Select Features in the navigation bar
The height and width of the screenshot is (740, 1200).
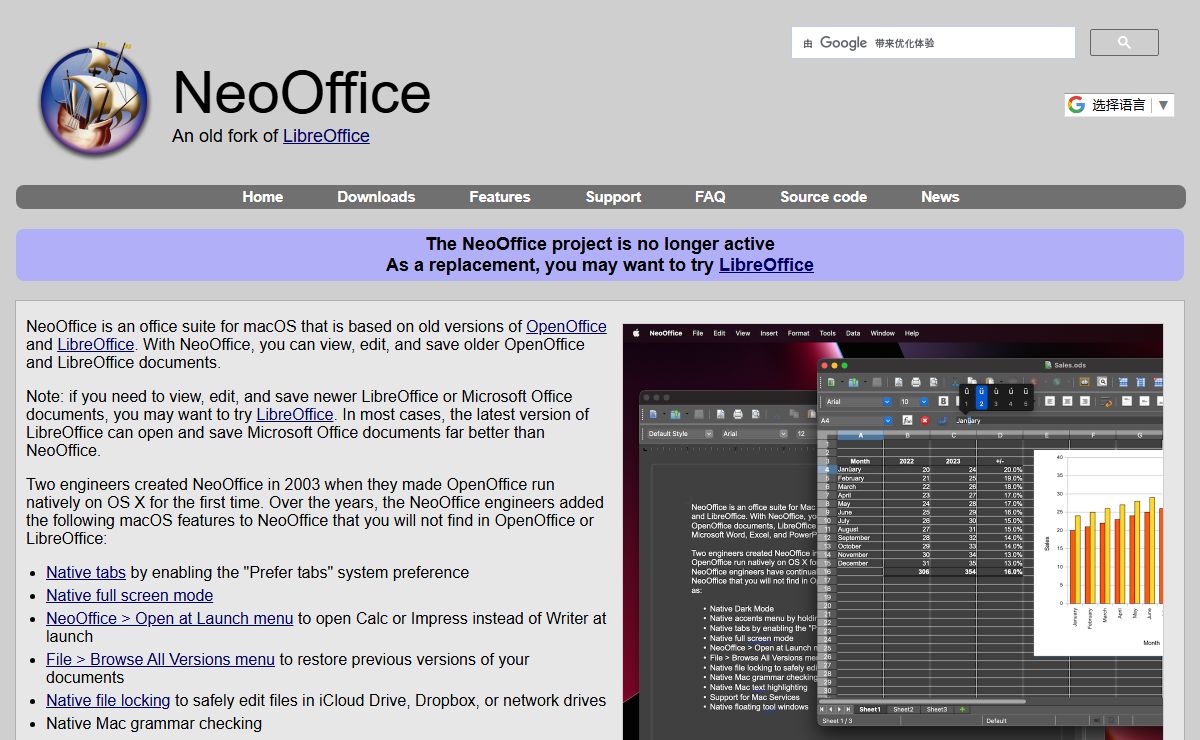click(x=499, y=197)
